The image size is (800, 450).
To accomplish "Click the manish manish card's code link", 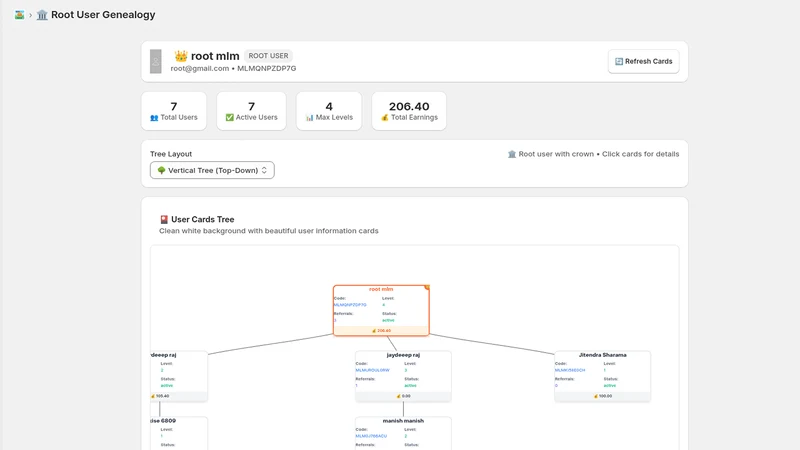I will [371, 436].
